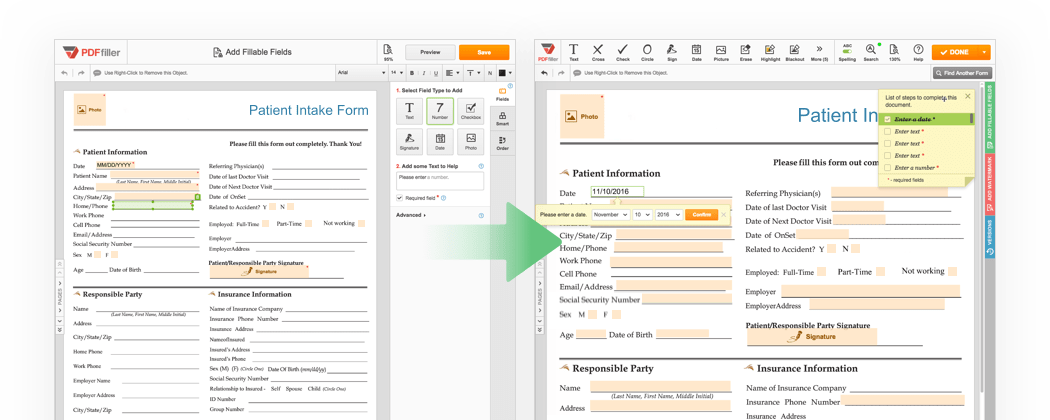
Task: Open the font size 14 dropdown
Action: coord(396,72)
